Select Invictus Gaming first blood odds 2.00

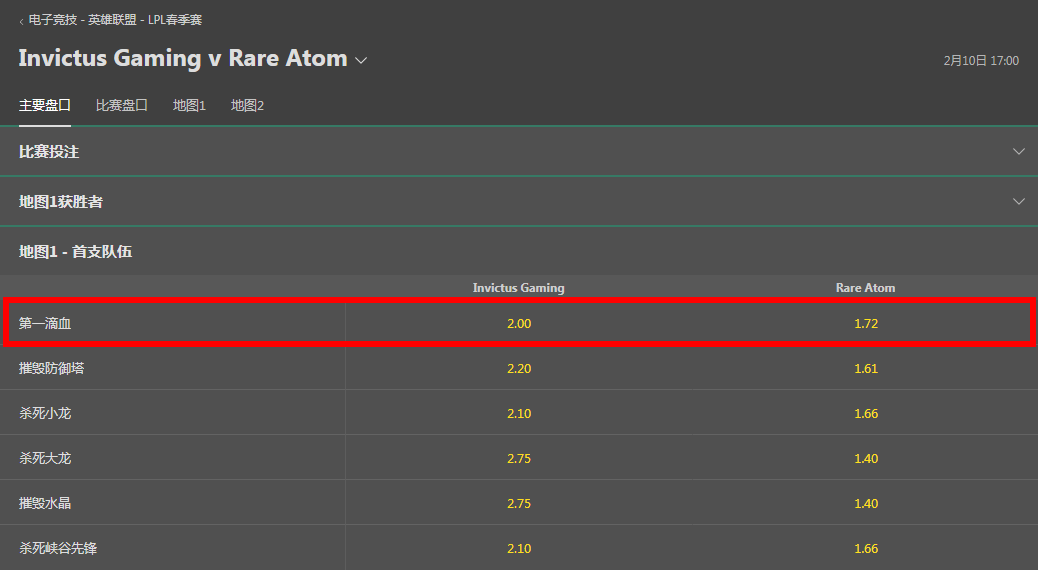[519, 323]
